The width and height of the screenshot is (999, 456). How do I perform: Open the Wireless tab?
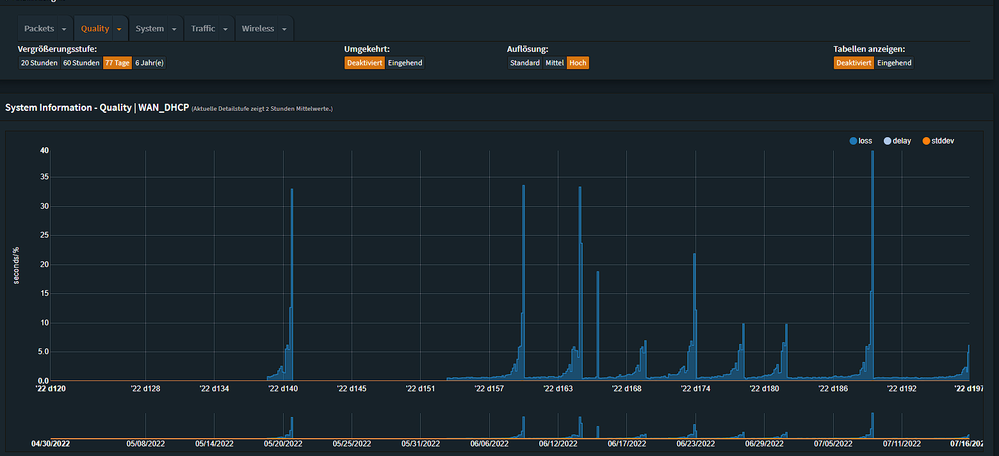coord(257,29)
